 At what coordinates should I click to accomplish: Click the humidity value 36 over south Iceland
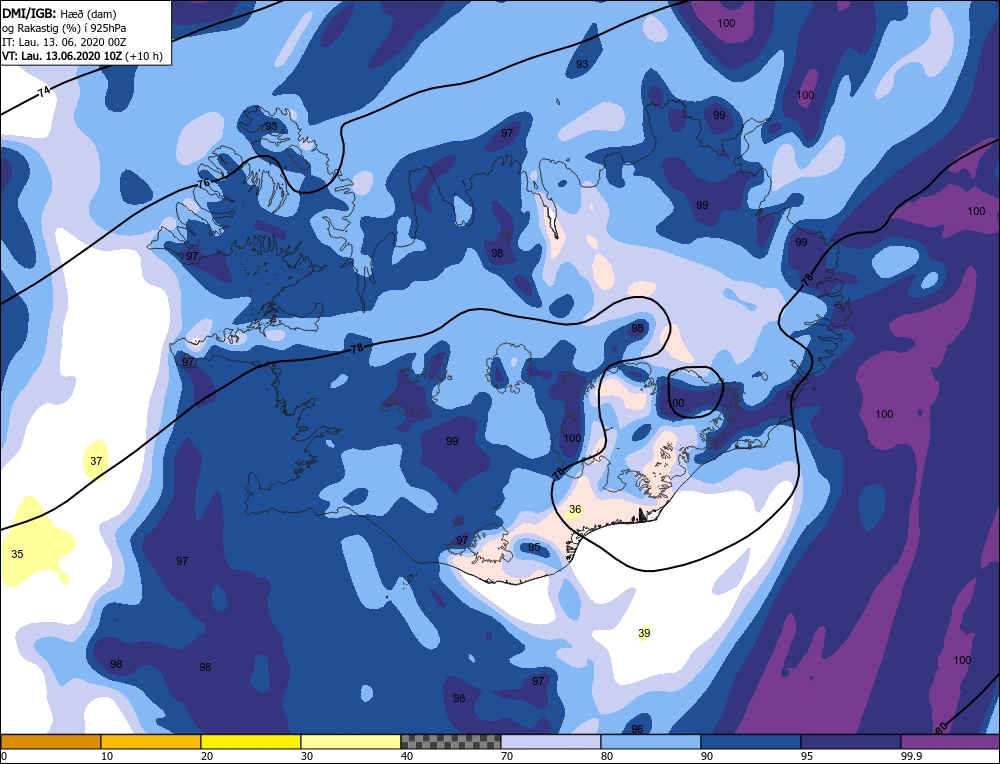pos(575,510)
